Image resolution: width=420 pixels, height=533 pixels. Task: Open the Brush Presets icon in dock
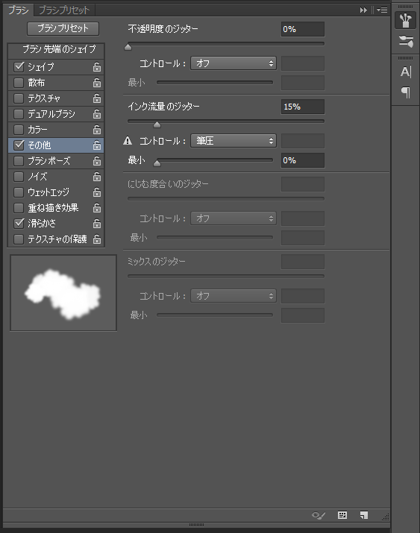[x=406, y=41]
